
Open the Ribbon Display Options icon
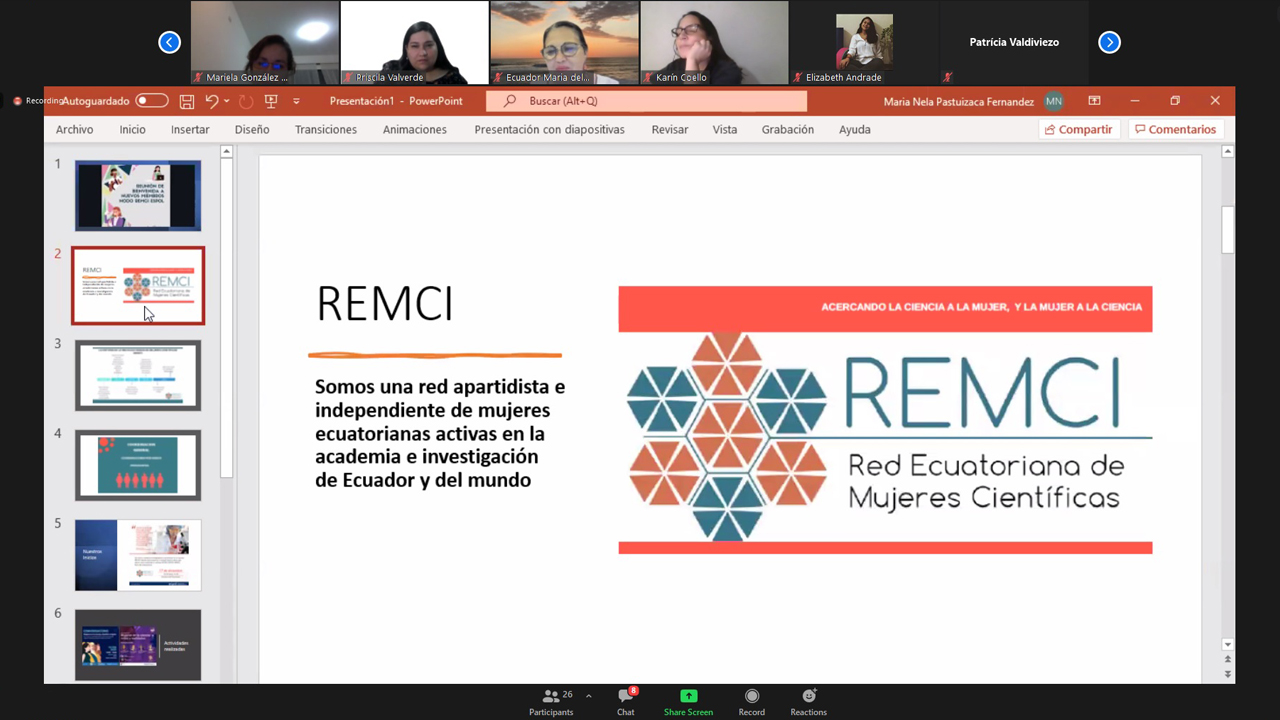[x=1094, y=101]
